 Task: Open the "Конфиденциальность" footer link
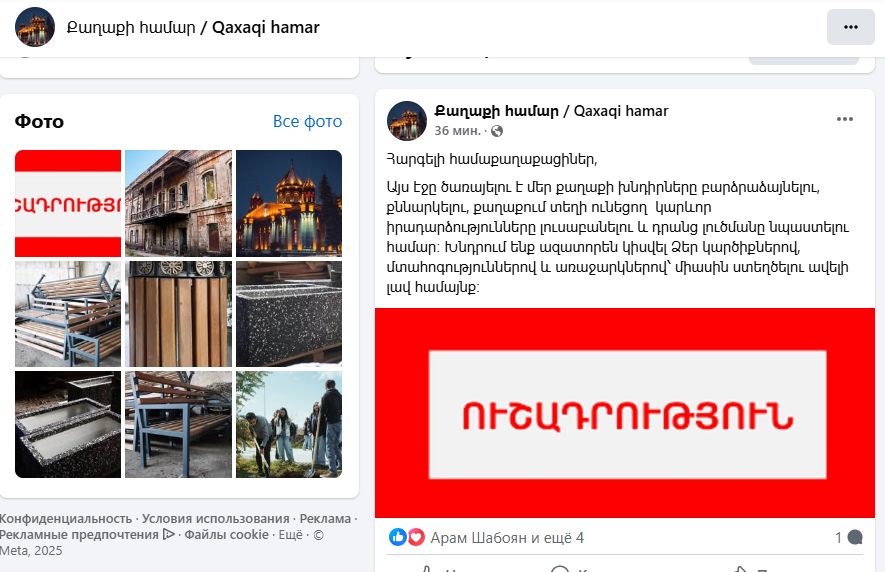pos(66,518)
